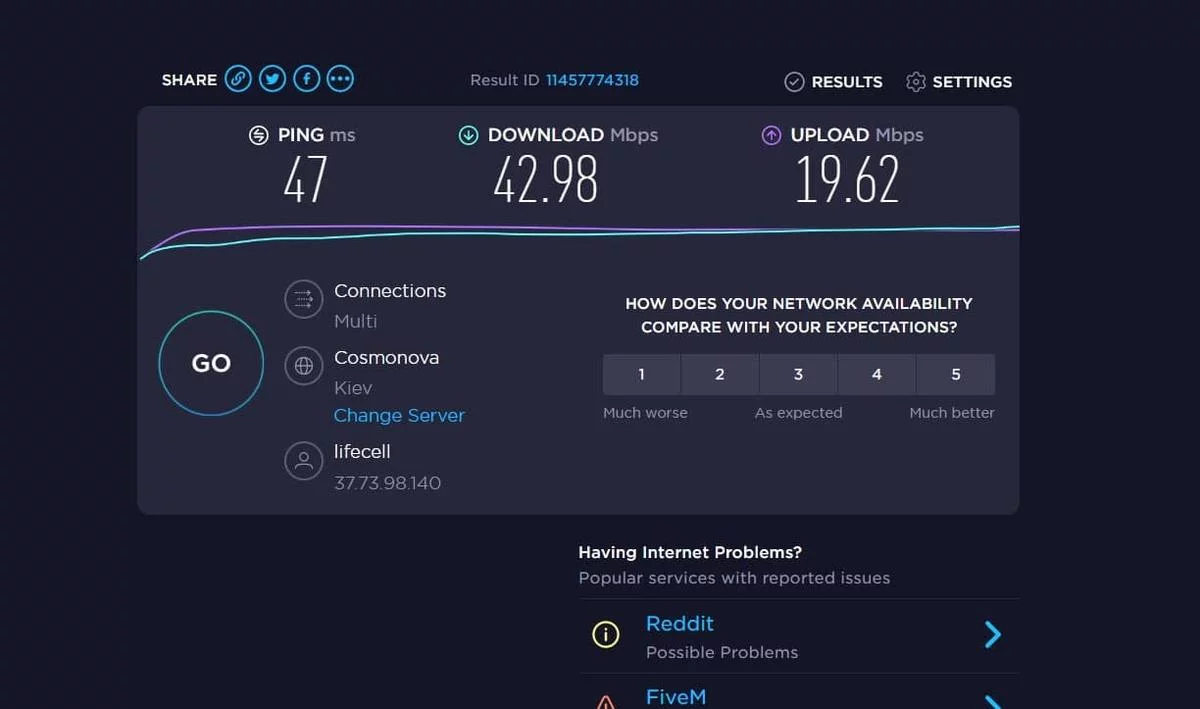Image resolution: width=1200 pixels, height=709 pixels.
Task: Click the Results checkmark icon
Action: 794,82
